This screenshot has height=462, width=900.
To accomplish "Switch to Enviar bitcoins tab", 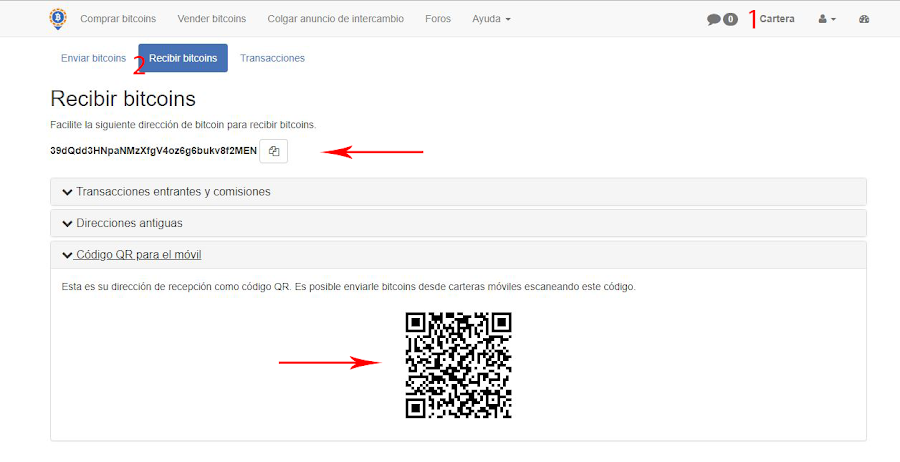I will (x=94, y=58).
